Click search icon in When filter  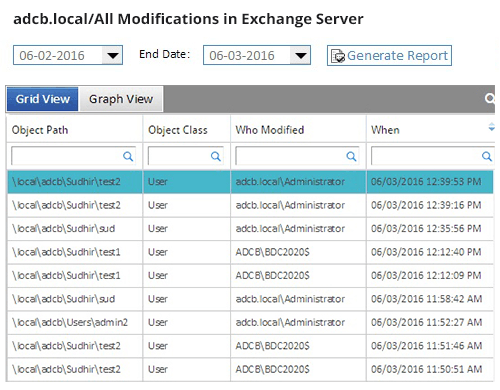[x=487, y=156]
